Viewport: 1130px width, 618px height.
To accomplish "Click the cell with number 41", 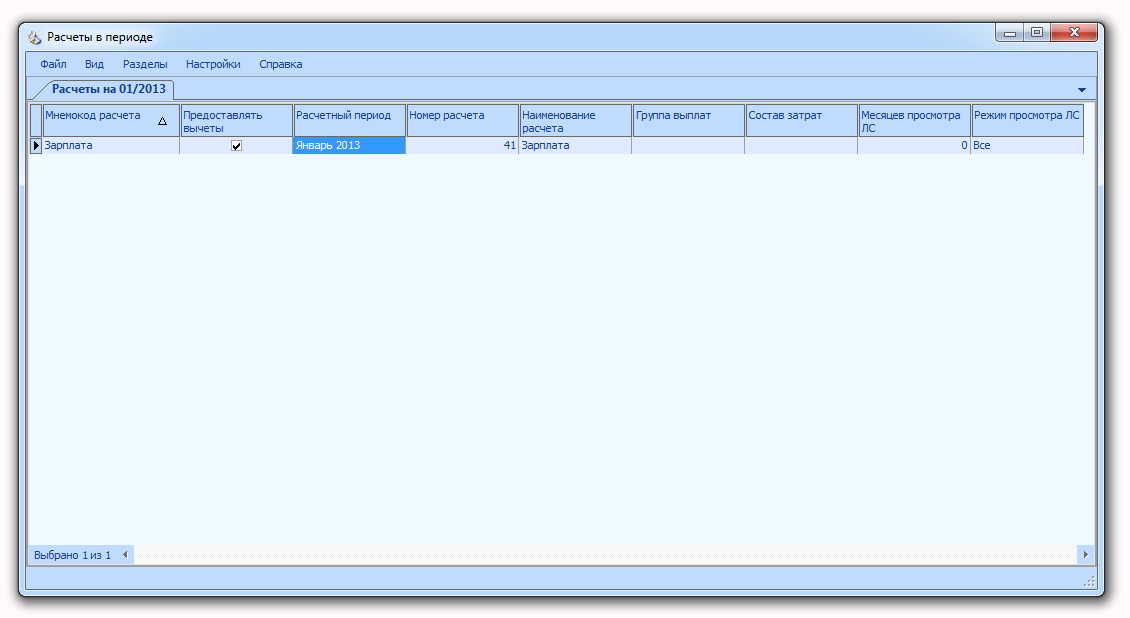I will pos(463,145).
